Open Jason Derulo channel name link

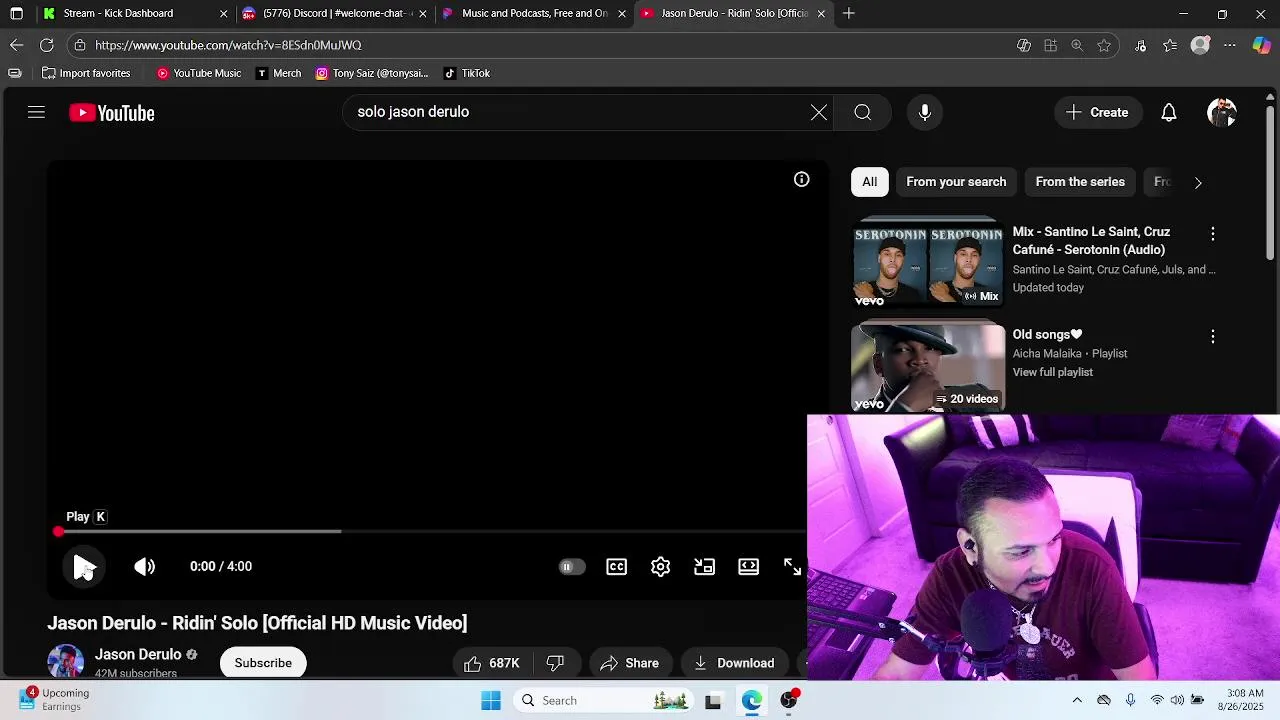[x=138, y=655]
